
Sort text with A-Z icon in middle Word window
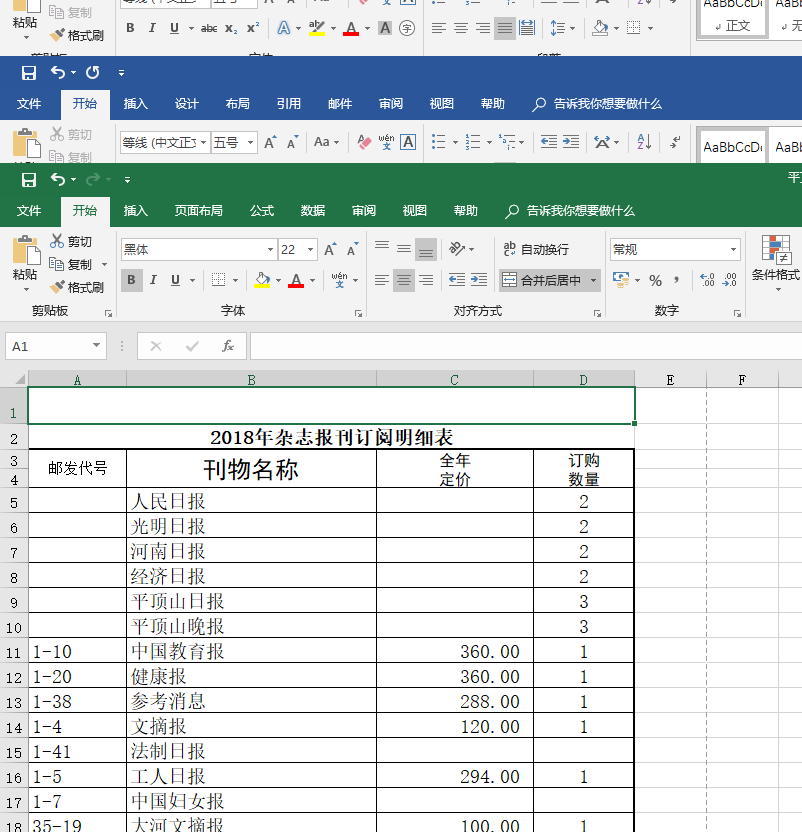[644, 142]
